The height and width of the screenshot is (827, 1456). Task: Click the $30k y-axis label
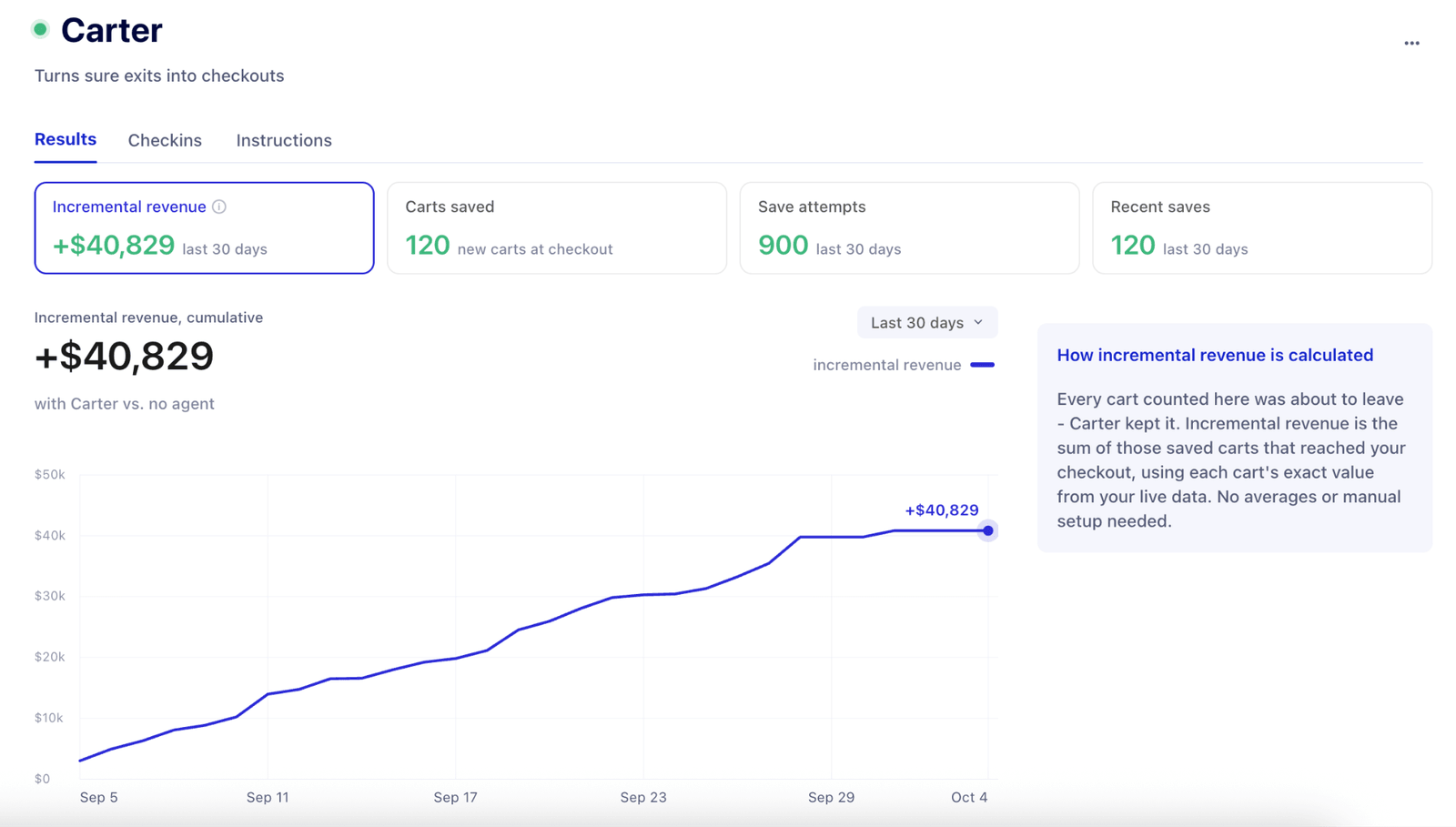pos(50,596)
